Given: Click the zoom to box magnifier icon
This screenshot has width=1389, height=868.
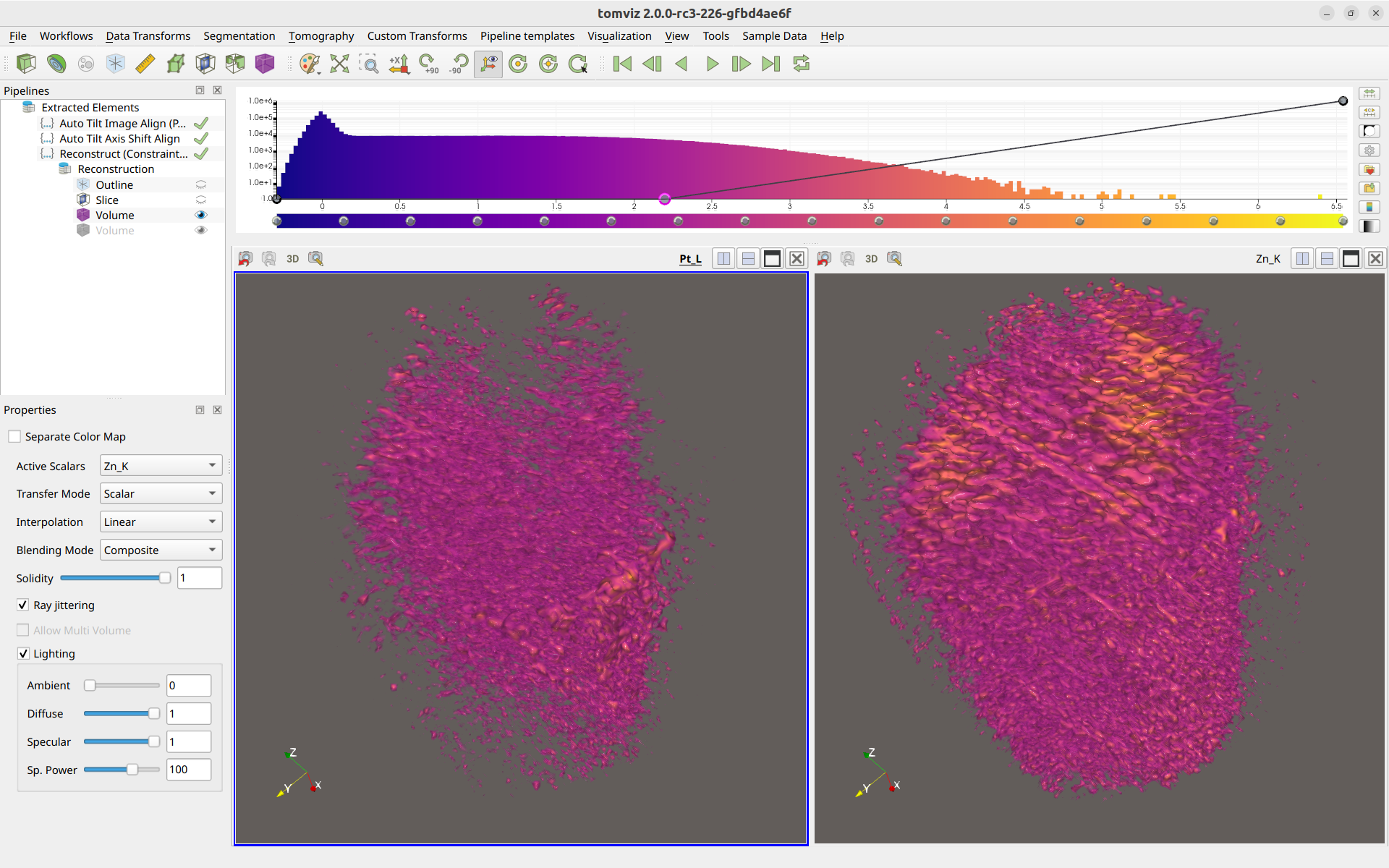Looking at the screenshot, I should [x=369, y=64].
